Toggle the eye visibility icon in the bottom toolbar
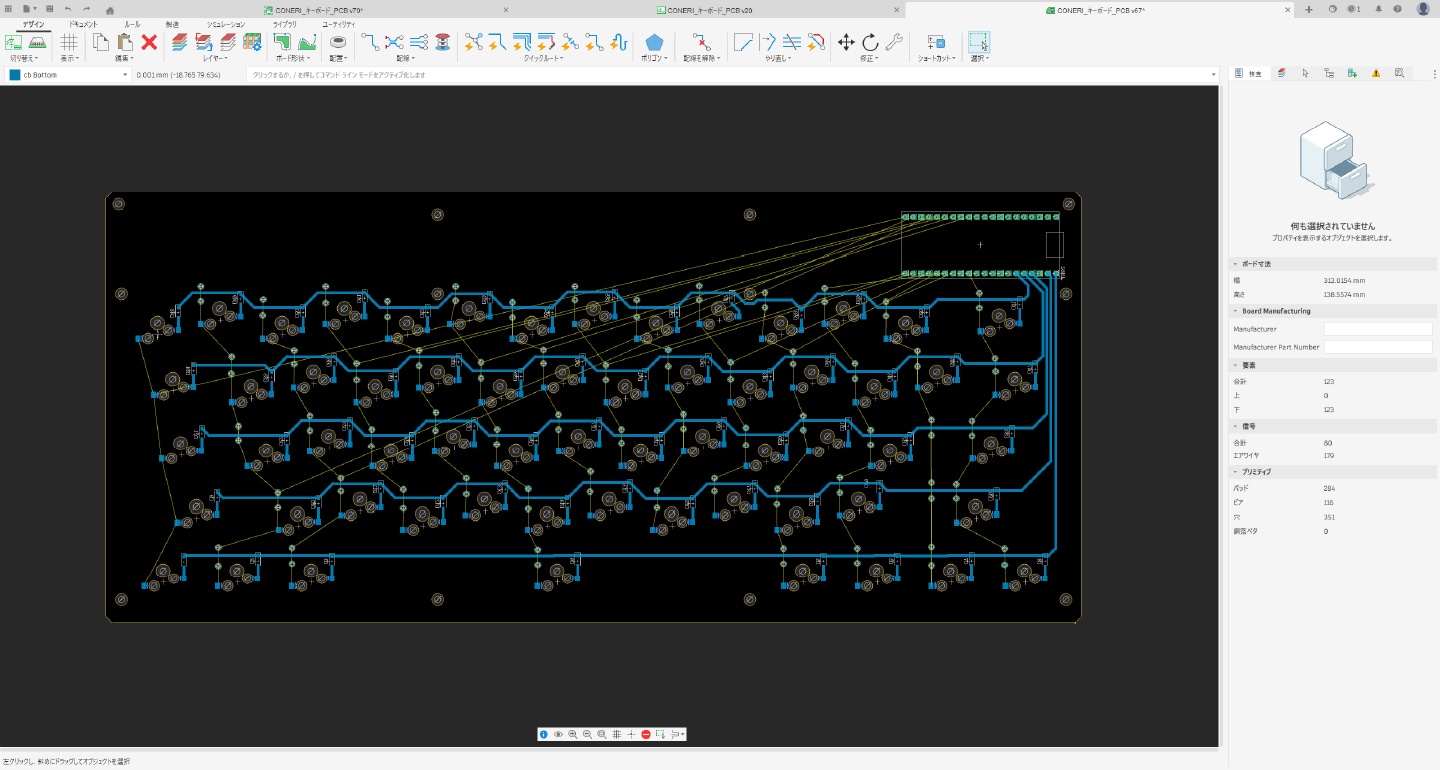Screen dimensions: 1440x770 [558, 734]
